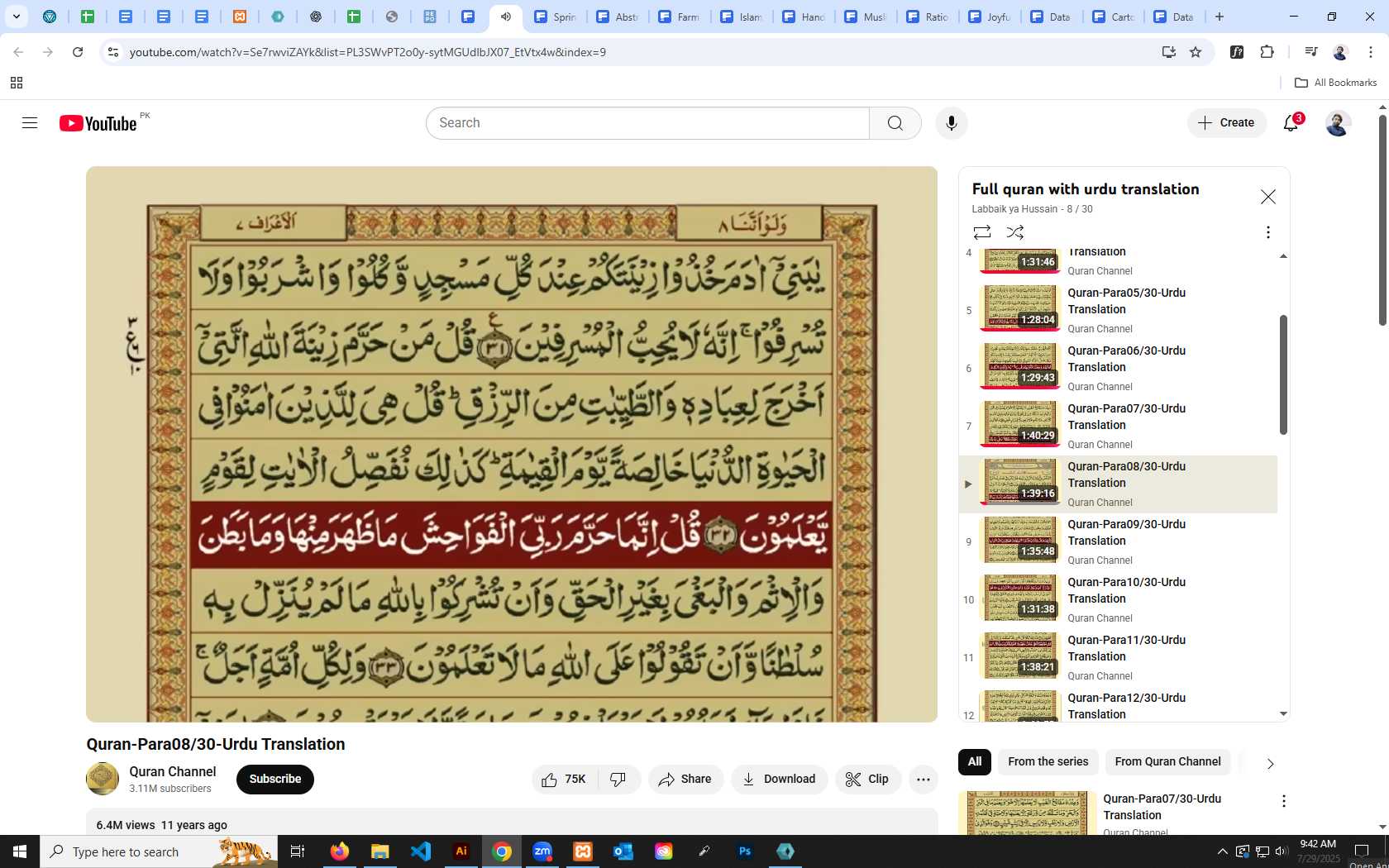Switch to the Islam tab
Image resolution: width=1389 pixels, height=868 pixels.
(742, 17)
